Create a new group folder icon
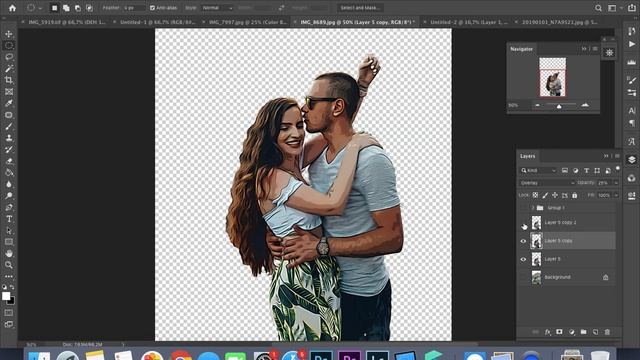The height and width of the screenshot is (360, 640). [x=583, y=332]
